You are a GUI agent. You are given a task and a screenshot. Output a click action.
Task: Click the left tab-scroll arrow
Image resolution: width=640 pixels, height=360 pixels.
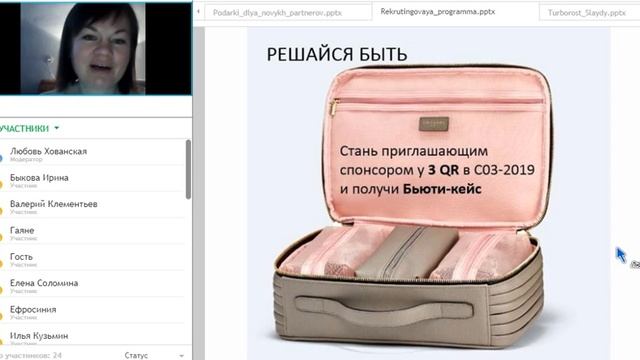198,12
